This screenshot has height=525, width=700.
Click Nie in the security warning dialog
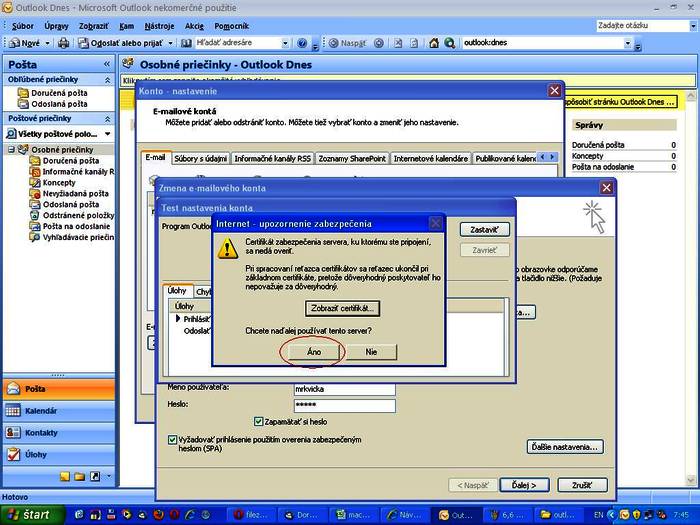pos(371,352)
